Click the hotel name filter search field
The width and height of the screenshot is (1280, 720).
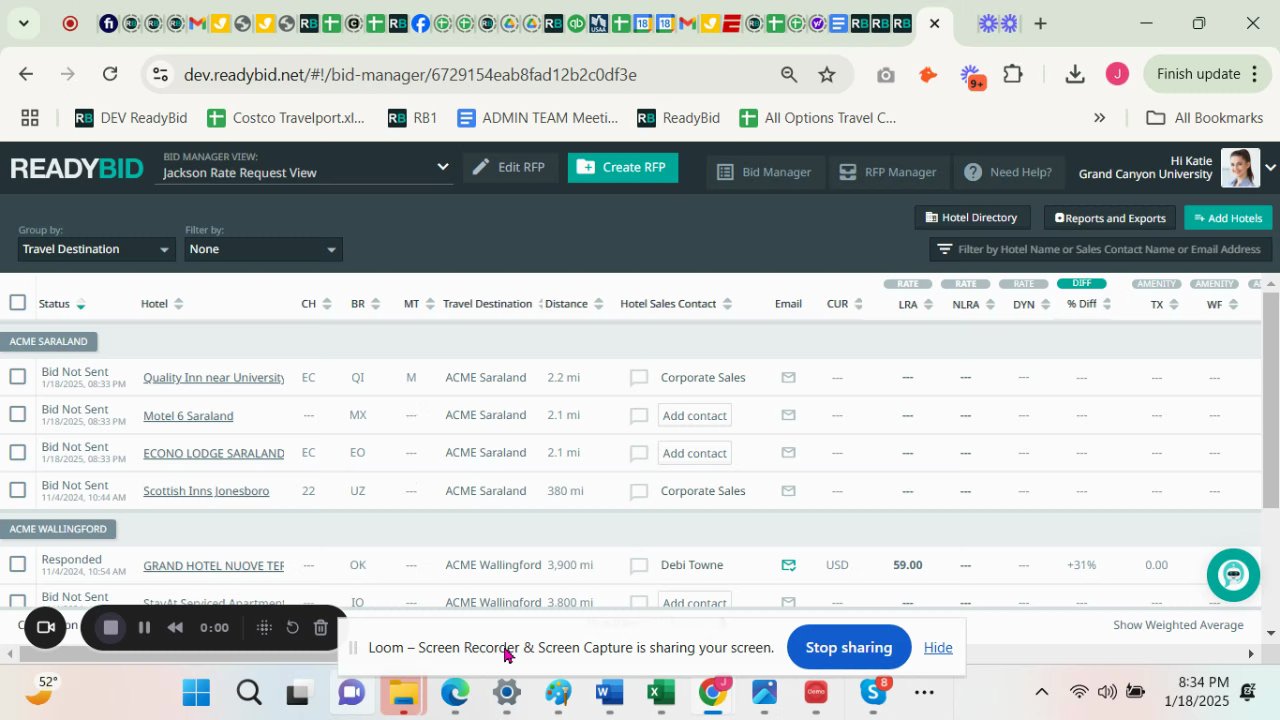(x=1100, y=249)
